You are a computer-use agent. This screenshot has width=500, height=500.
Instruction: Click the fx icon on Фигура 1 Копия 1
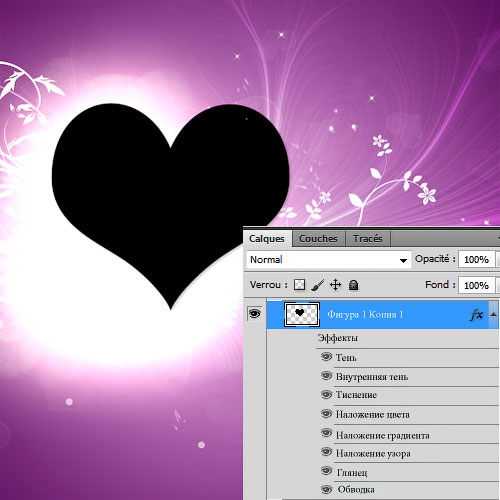[476, 314]
